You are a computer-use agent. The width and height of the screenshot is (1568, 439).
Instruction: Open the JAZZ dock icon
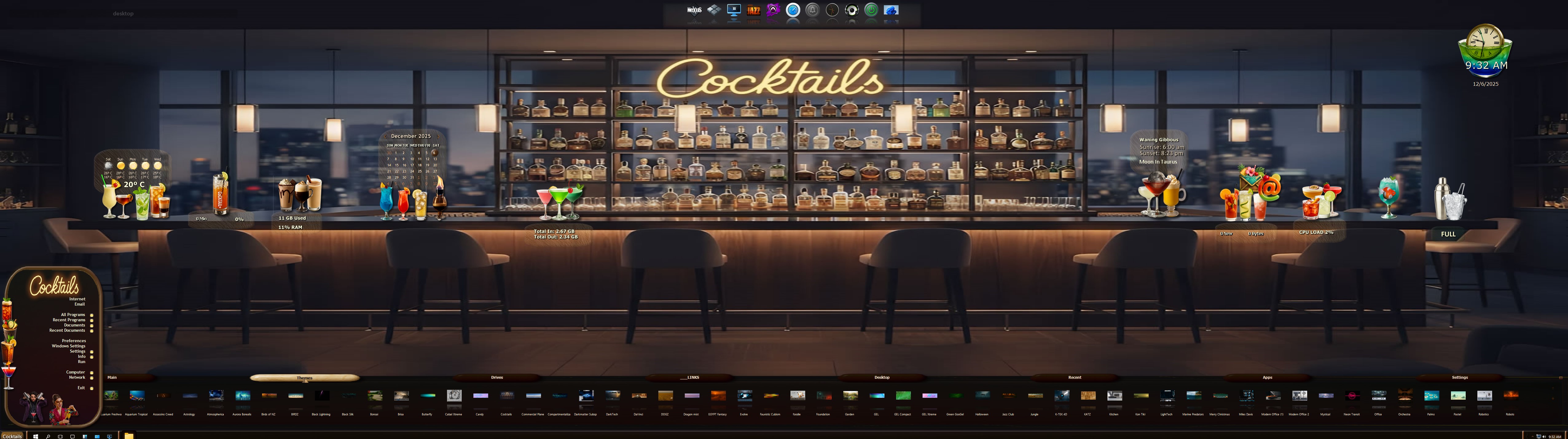coord(754,10)
